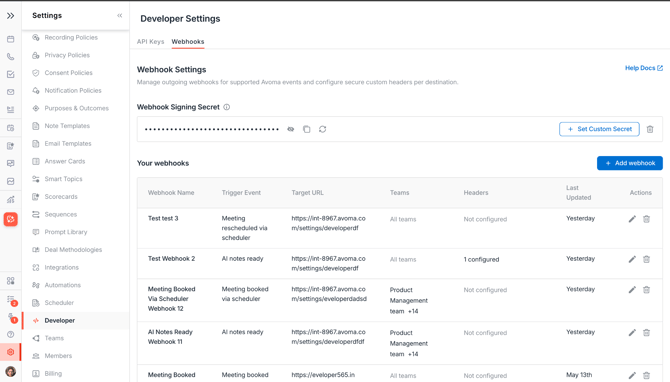
Task: Open the Help Docs link
Action: [x=644, y=68]
